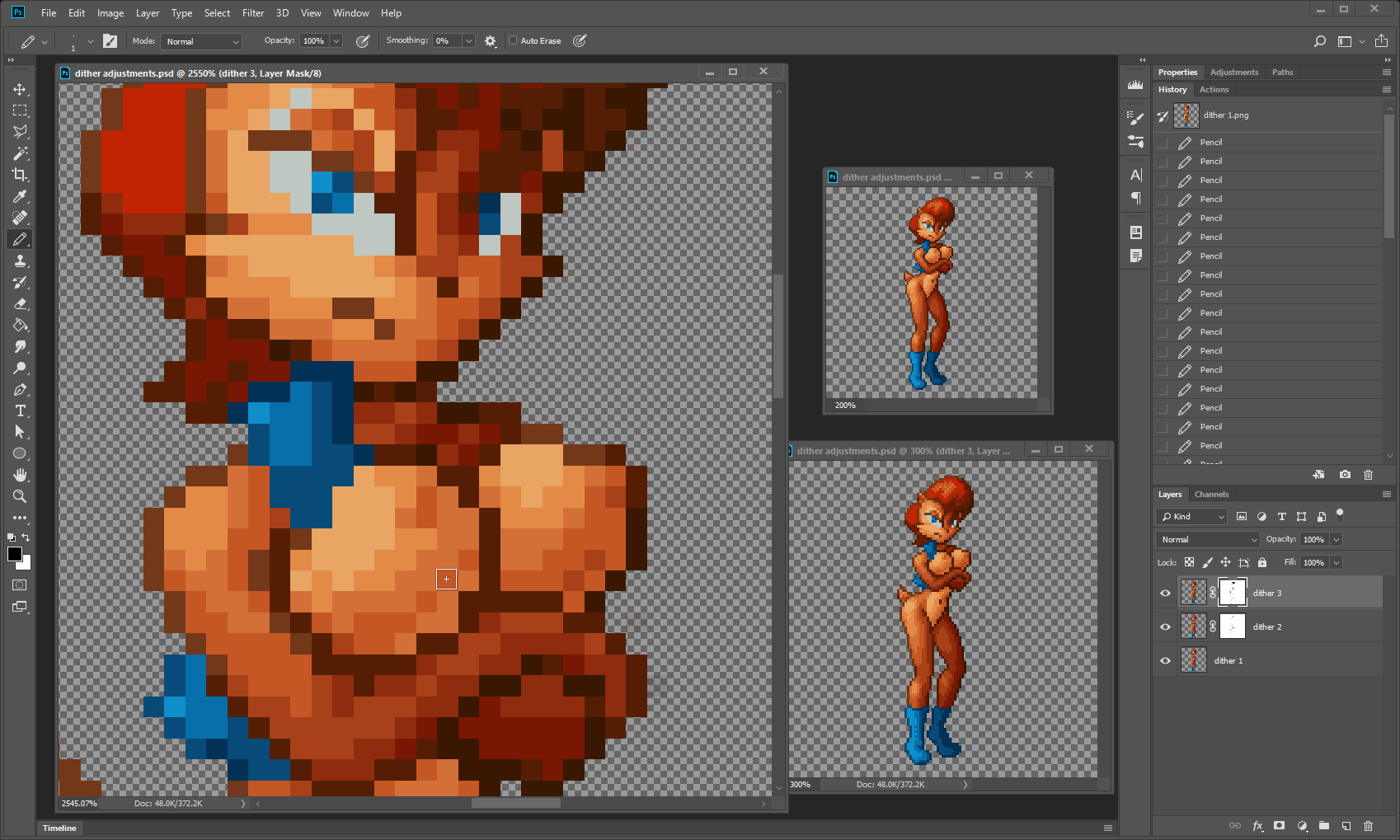This screenshot has height=840, width=1400.
Task: Click the Clone Stamp tool
Action: point(20,260)
